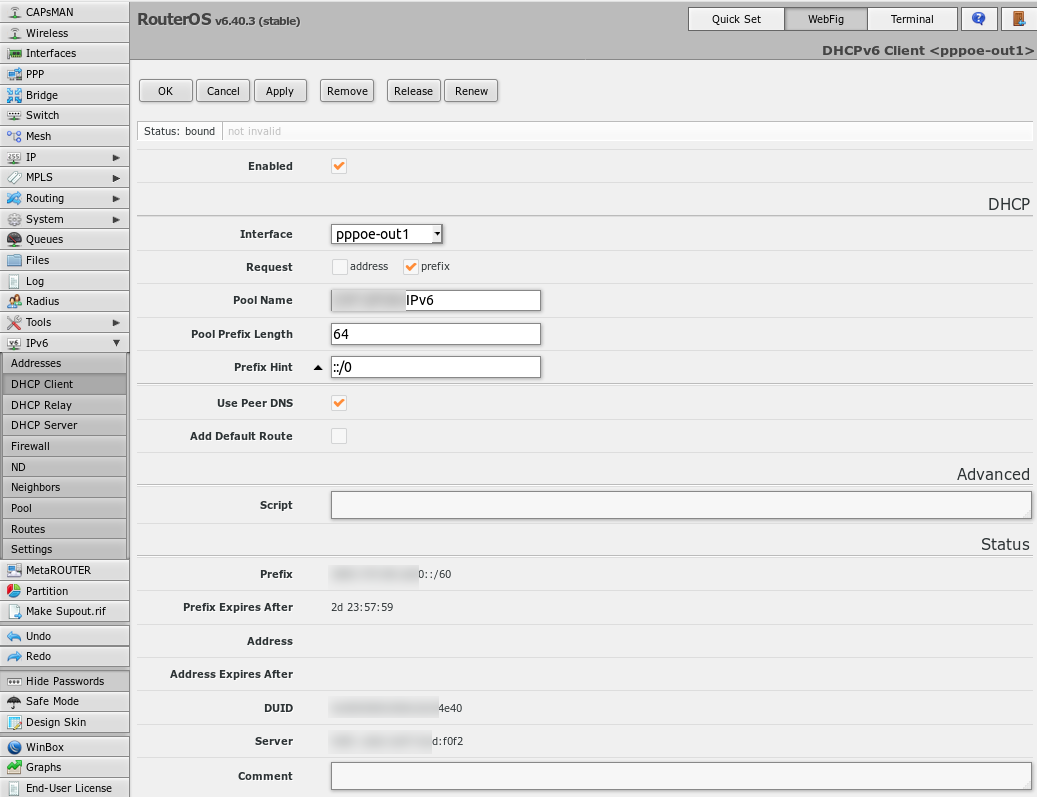Switch to Terminal tab
The height and width of the screenshot is (797, 1037).
[912, 19]
